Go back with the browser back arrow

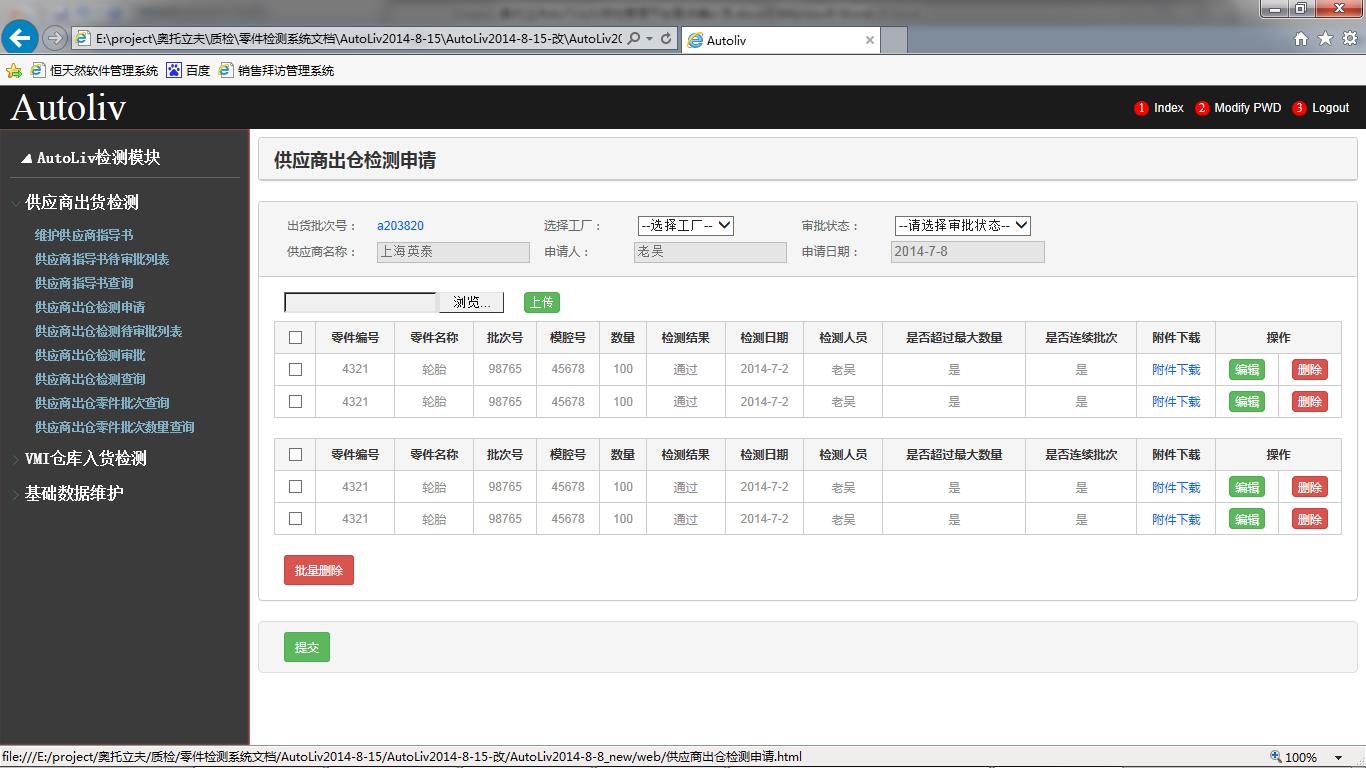20,38
